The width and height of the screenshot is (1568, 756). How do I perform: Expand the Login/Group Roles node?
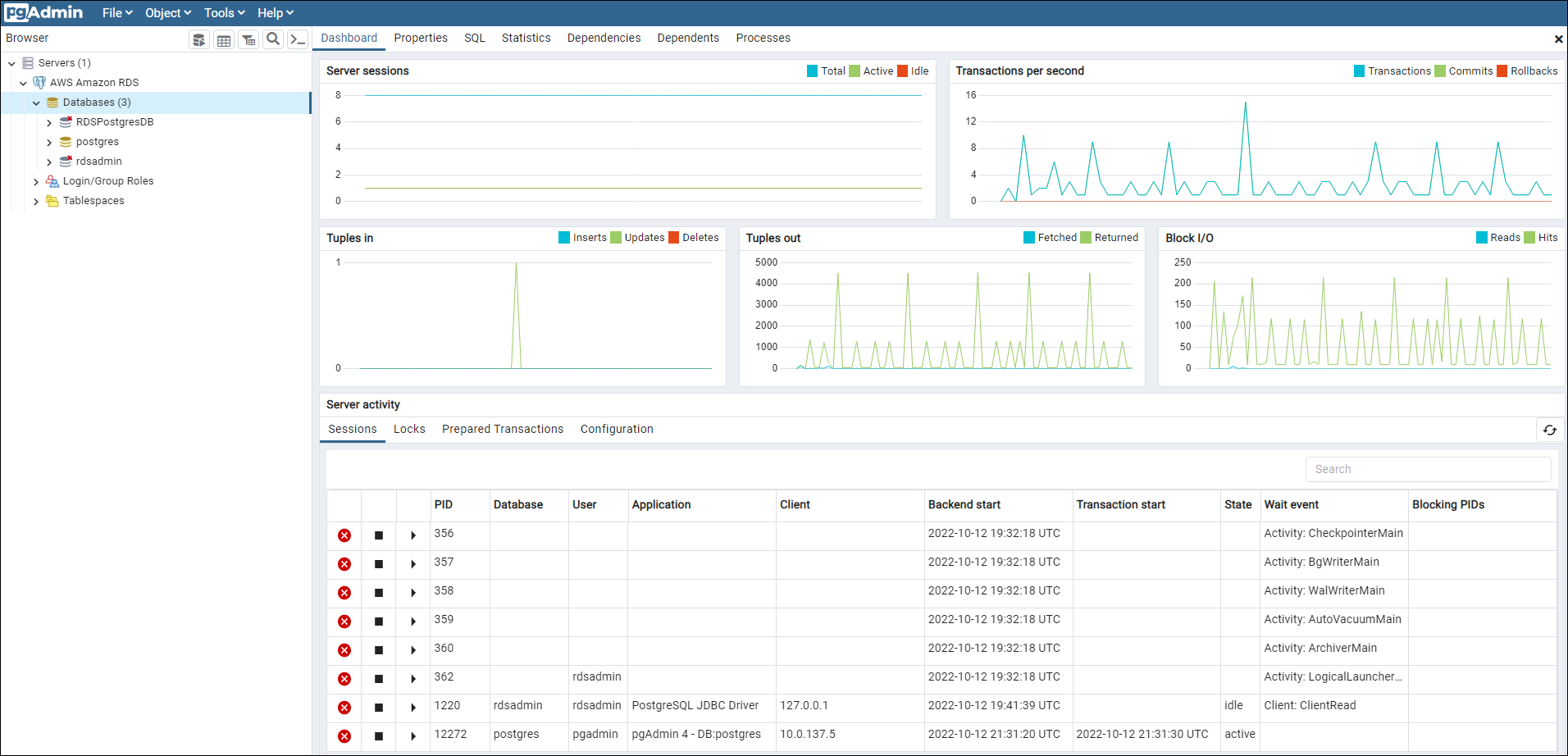pyautogui.click(x=36, y=181)
